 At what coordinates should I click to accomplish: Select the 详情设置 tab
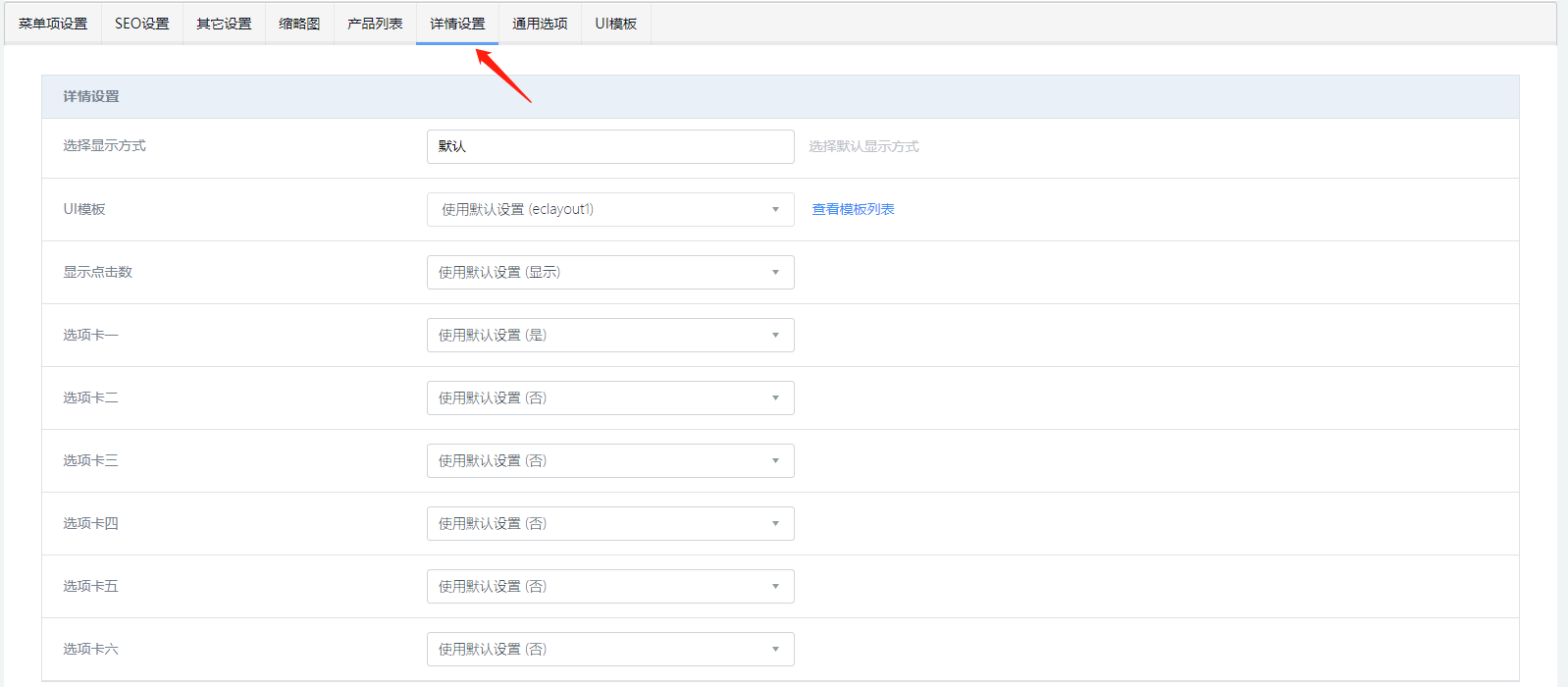click(x=457, y=24)
